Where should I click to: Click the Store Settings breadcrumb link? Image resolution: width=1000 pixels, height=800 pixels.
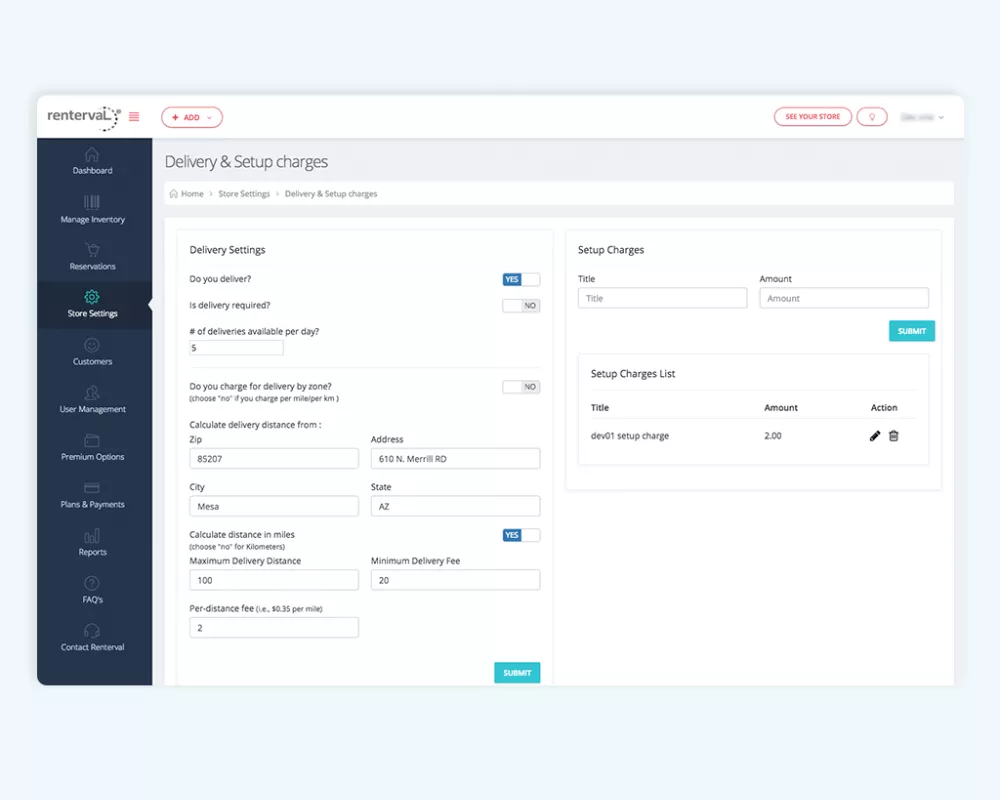tap(244, 194)
